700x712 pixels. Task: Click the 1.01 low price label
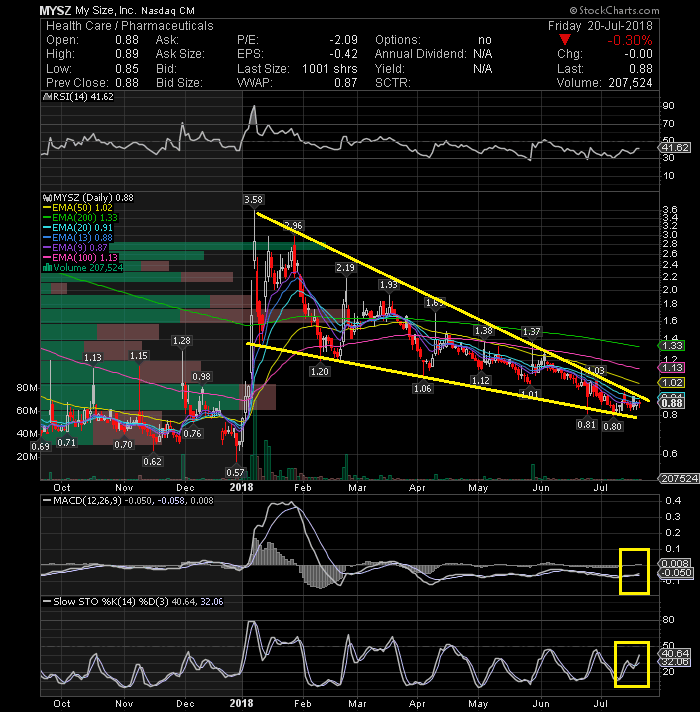(529, 394)
